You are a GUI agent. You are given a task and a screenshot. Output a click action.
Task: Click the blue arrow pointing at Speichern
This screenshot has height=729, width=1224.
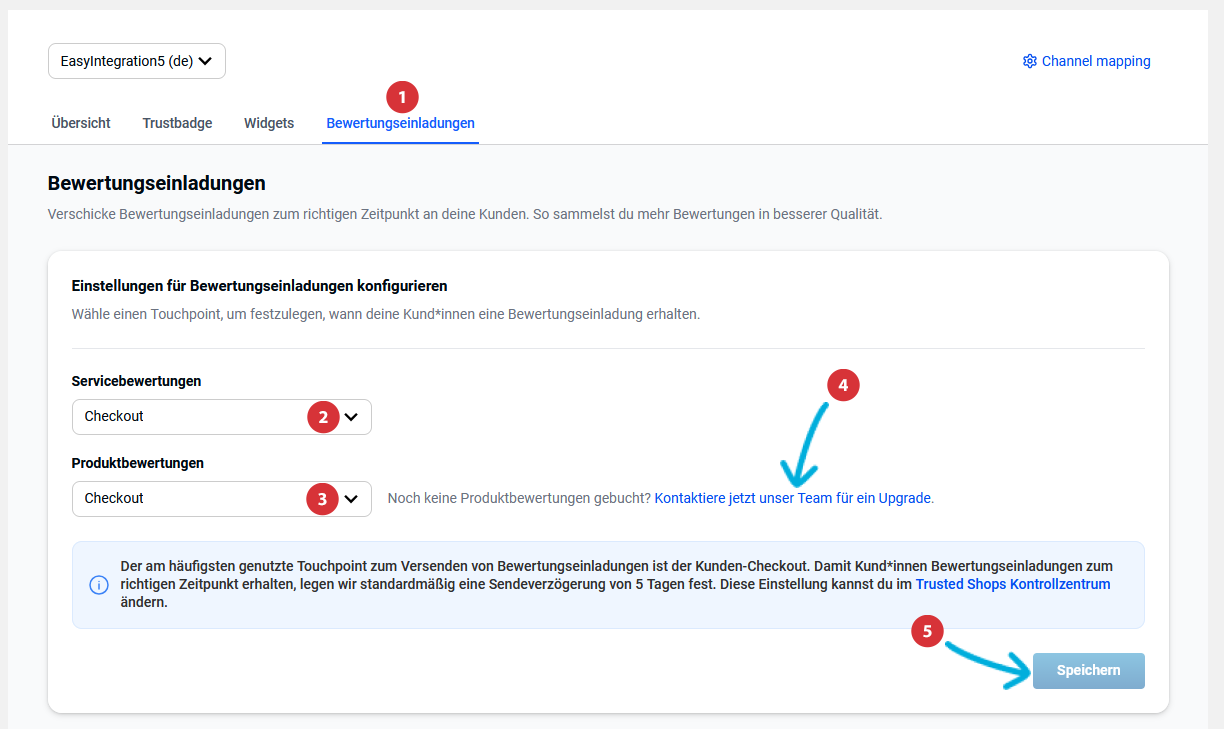(990, 664)
